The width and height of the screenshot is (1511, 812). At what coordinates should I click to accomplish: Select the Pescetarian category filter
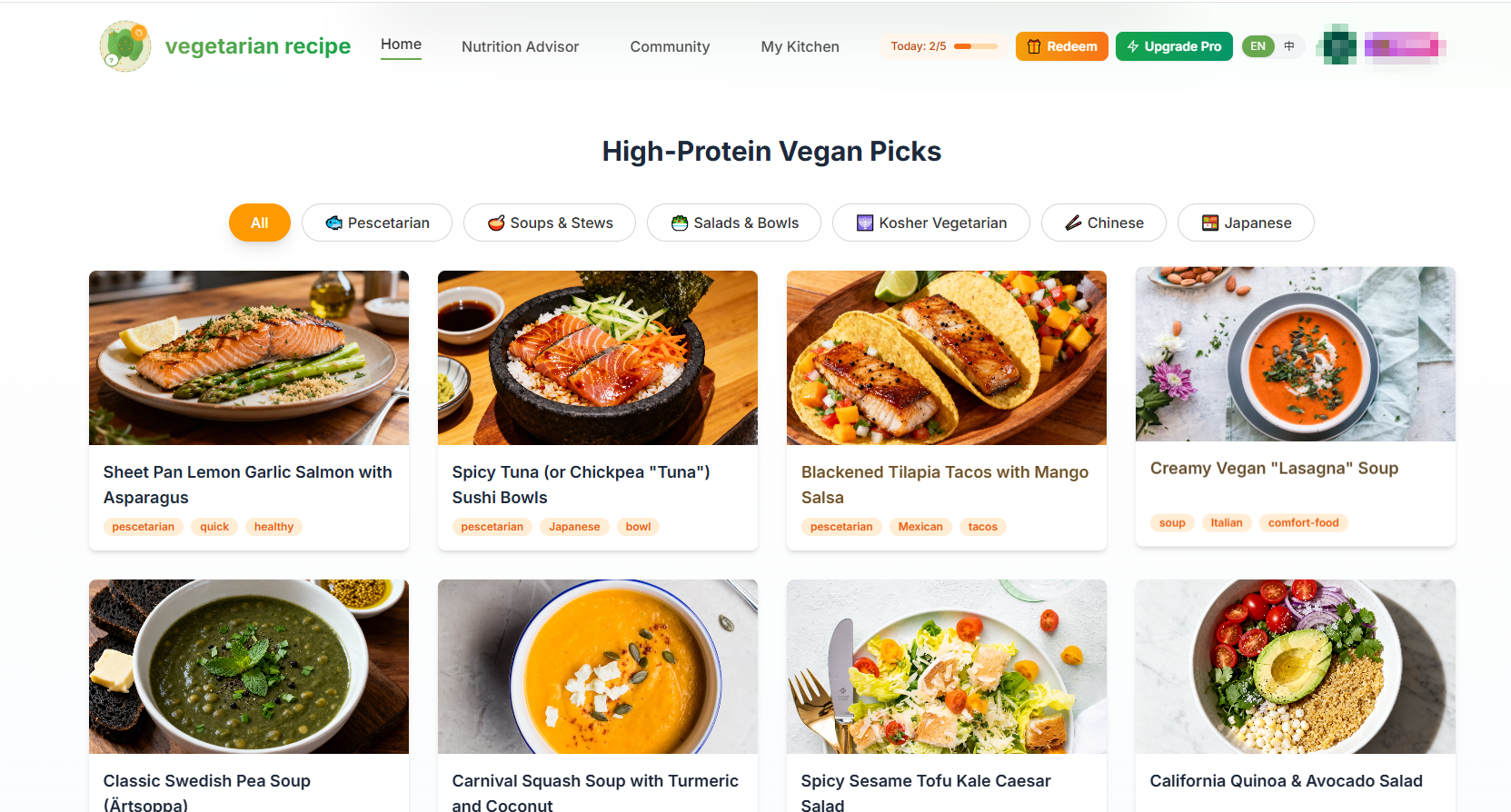pyautogui.click(x=376, y=223)
